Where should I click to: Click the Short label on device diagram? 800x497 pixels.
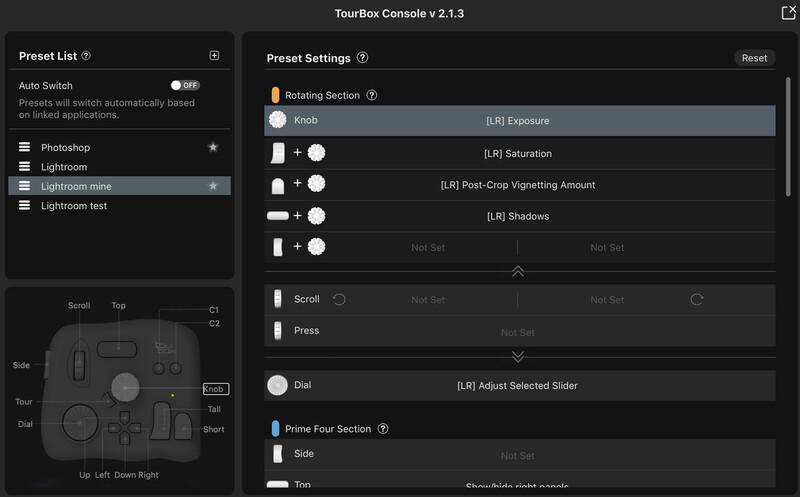pos(214,429)
